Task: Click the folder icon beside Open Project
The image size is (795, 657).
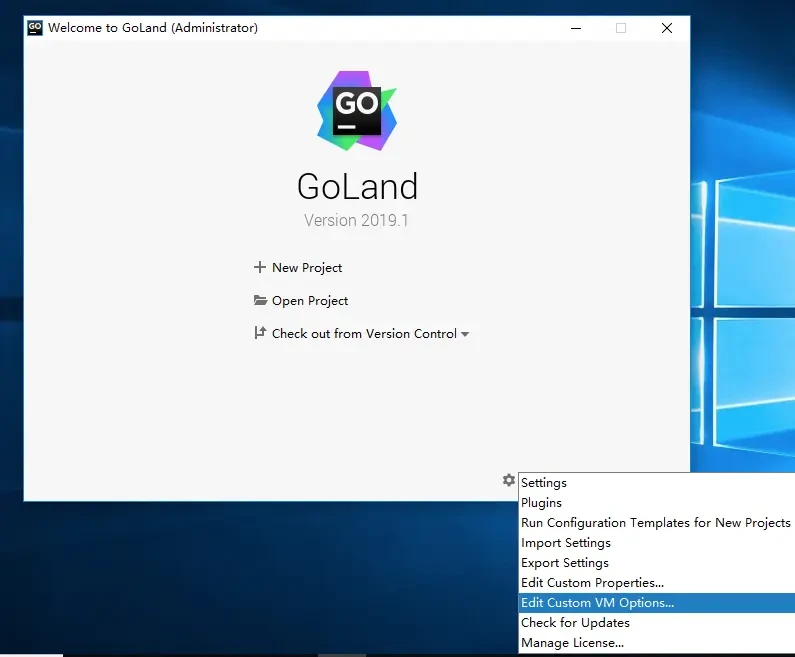Action: click(260, 301)
